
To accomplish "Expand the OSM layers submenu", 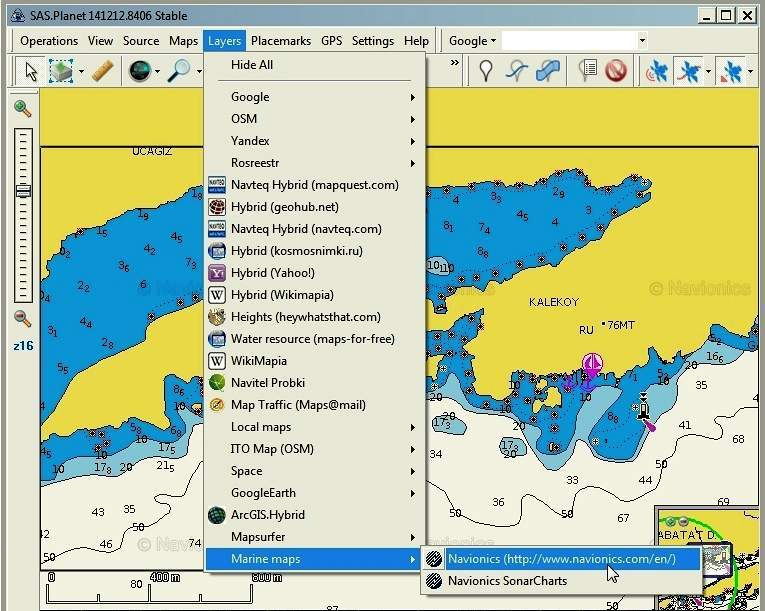I will pyautogui.click(x=315, y=119).
